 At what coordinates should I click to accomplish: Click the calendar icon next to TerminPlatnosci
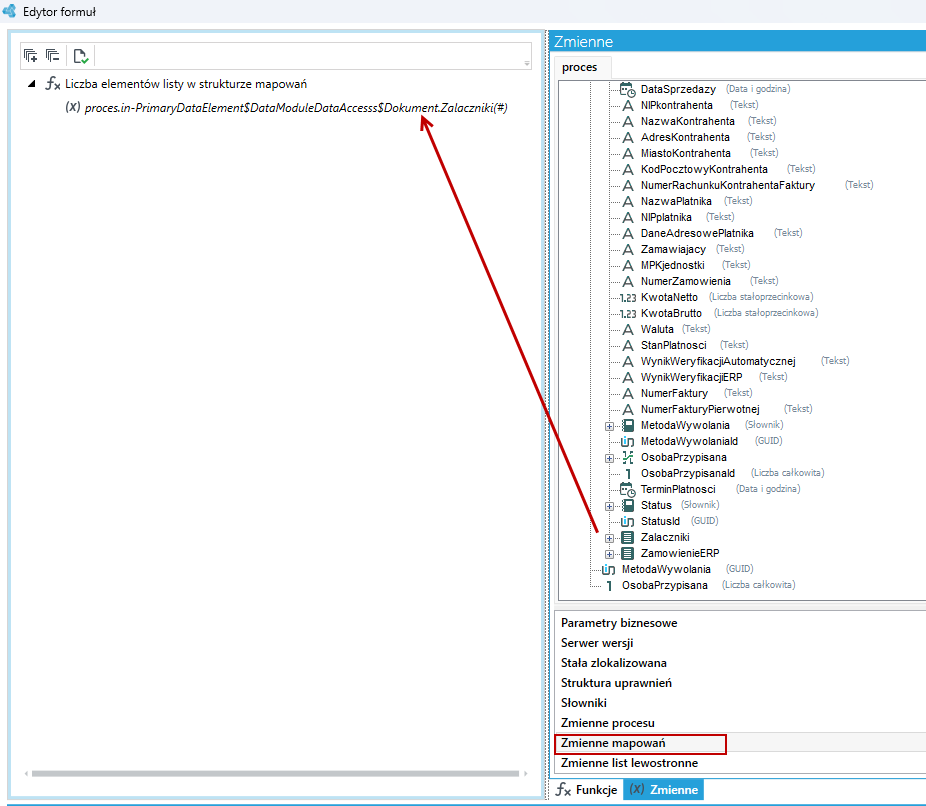click(627, 490)
